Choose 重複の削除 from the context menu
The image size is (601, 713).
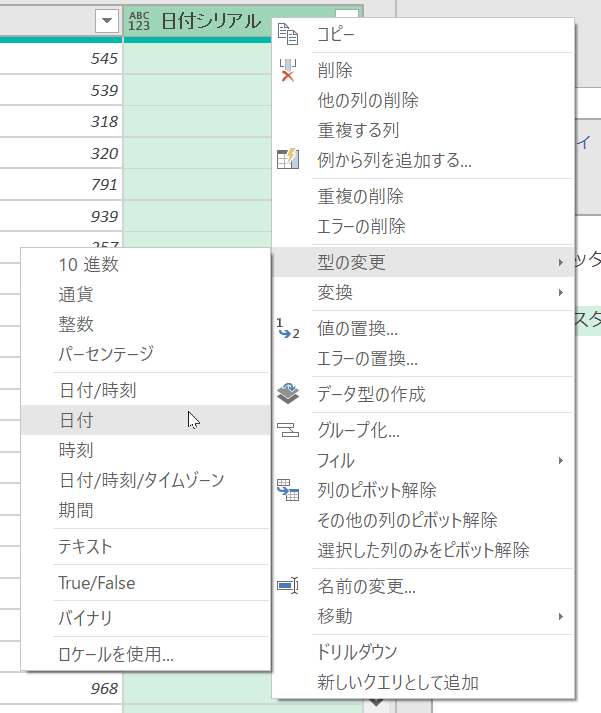click(x=360, y=197)
